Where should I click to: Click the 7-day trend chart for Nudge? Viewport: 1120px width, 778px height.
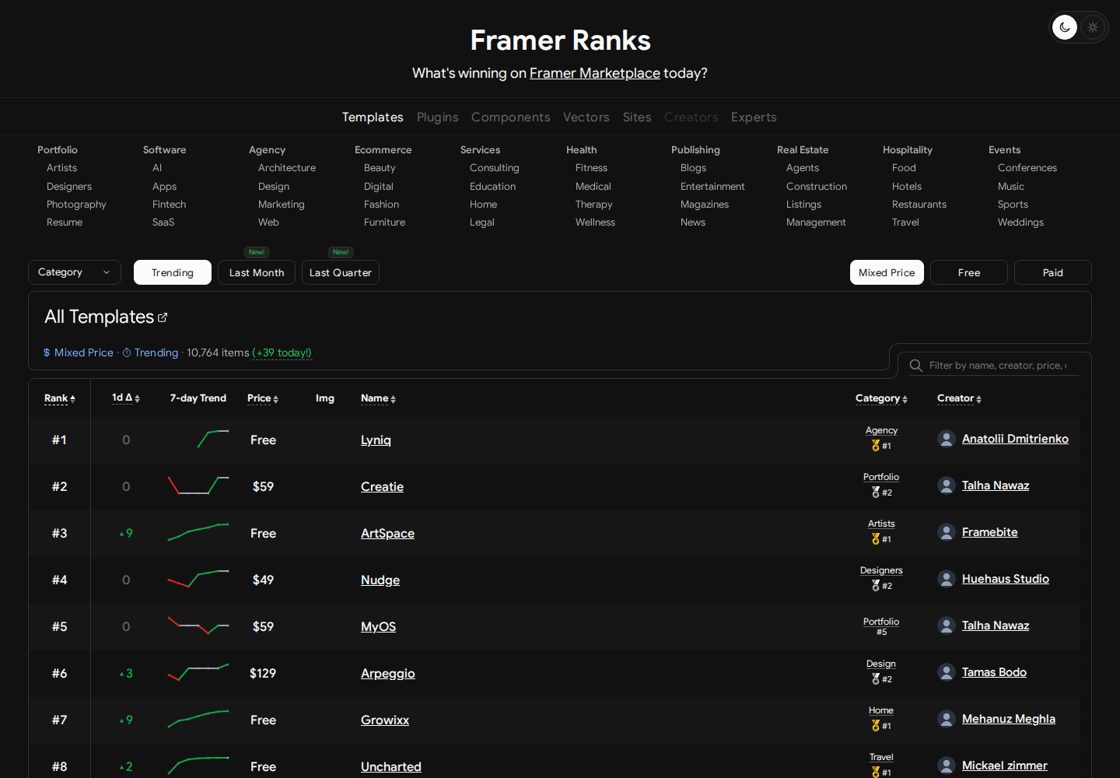(x=198, y=579)
